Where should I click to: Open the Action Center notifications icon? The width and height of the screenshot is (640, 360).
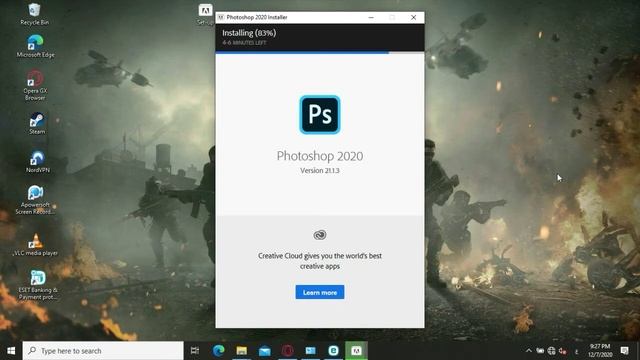624,351
